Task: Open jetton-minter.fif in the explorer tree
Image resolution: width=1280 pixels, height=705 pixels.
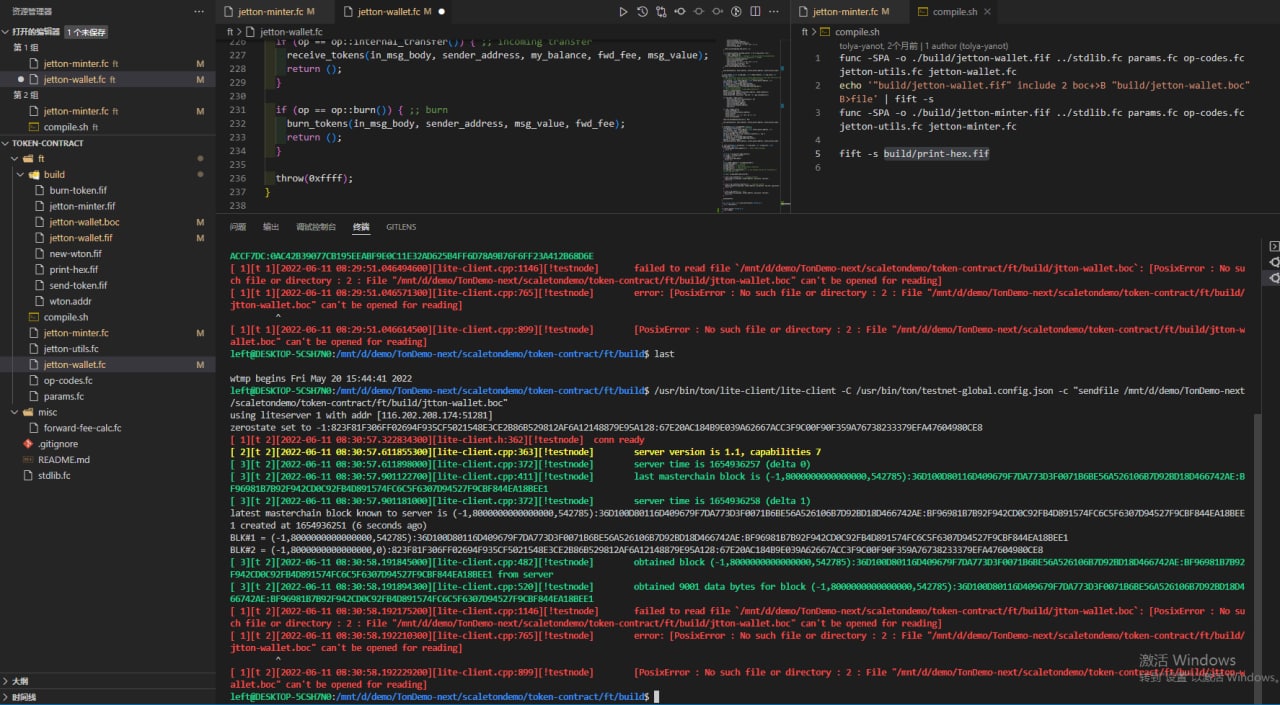Action: click(x=108, y=206)
